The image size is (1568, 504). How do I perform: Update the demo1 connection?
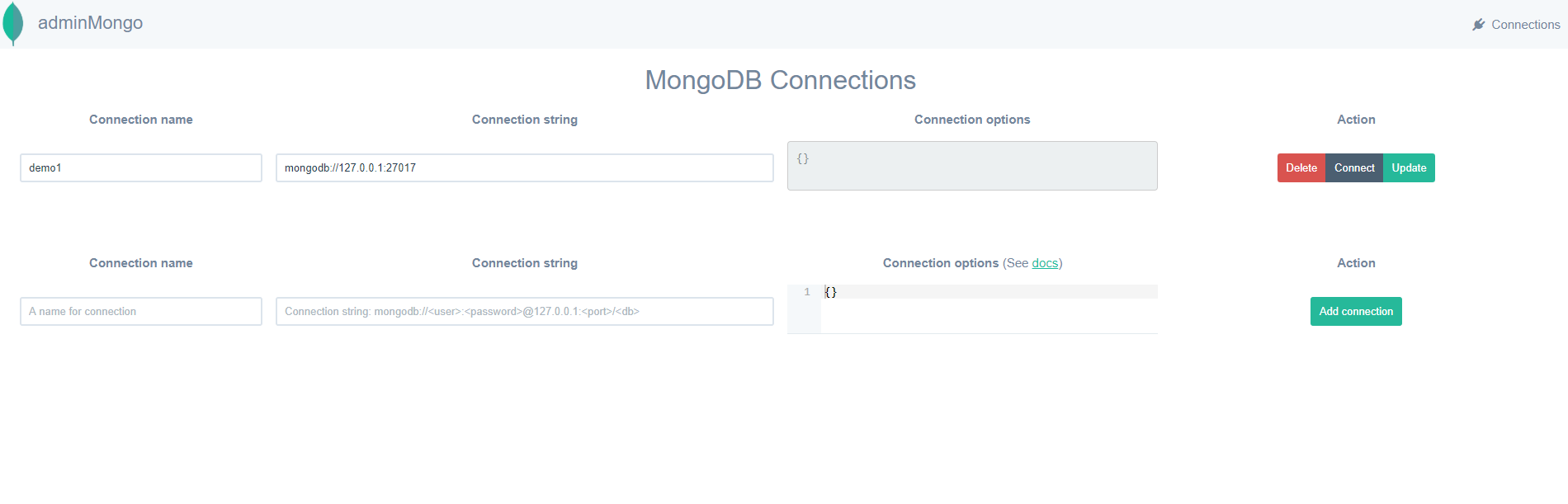1409,168
